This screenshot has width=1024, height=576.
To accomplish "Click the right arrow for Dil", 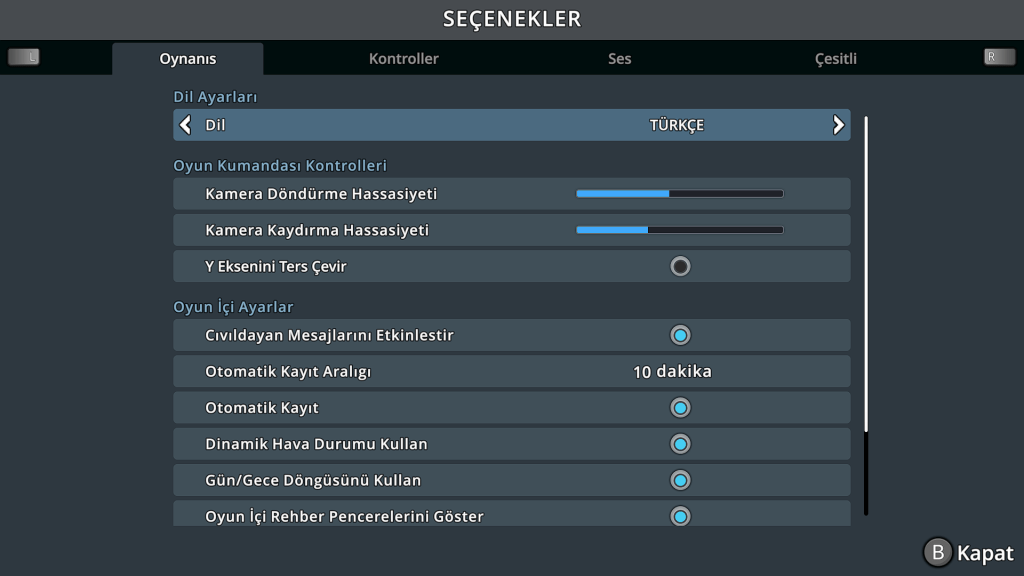I will click(838, 125).
